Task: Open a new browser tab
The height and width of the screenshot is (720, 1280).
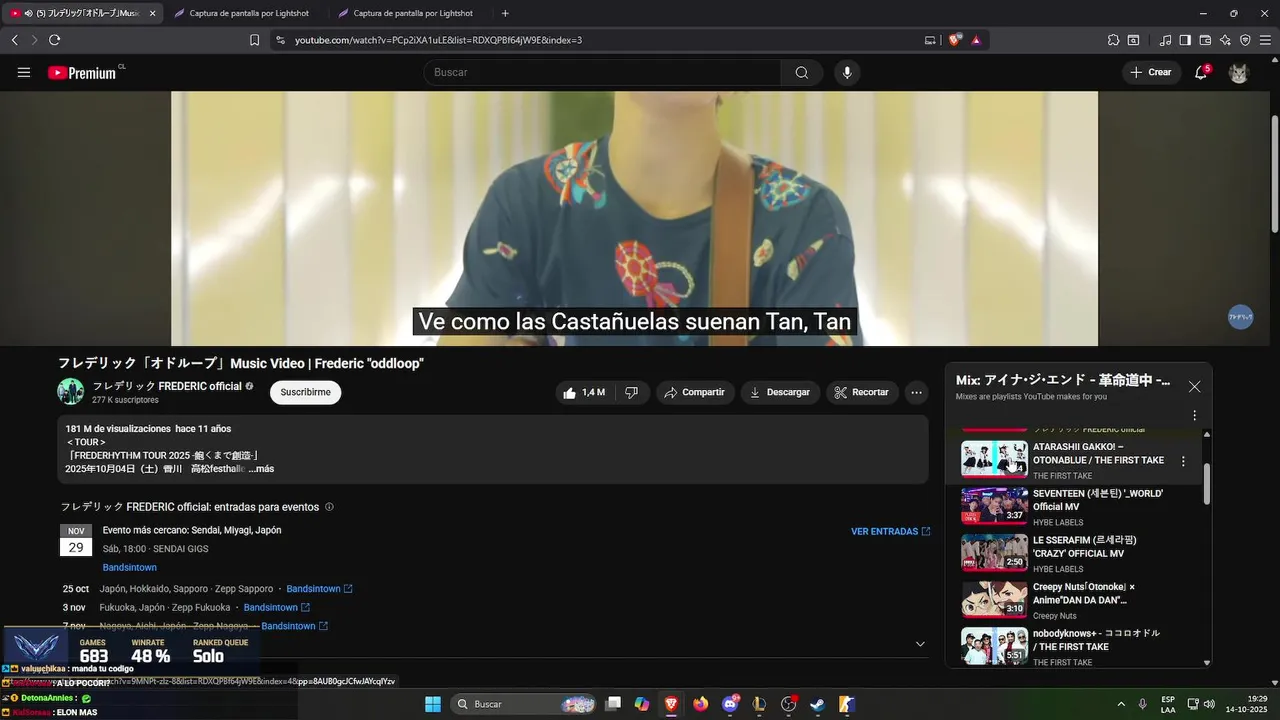Action: click(505, 13)
